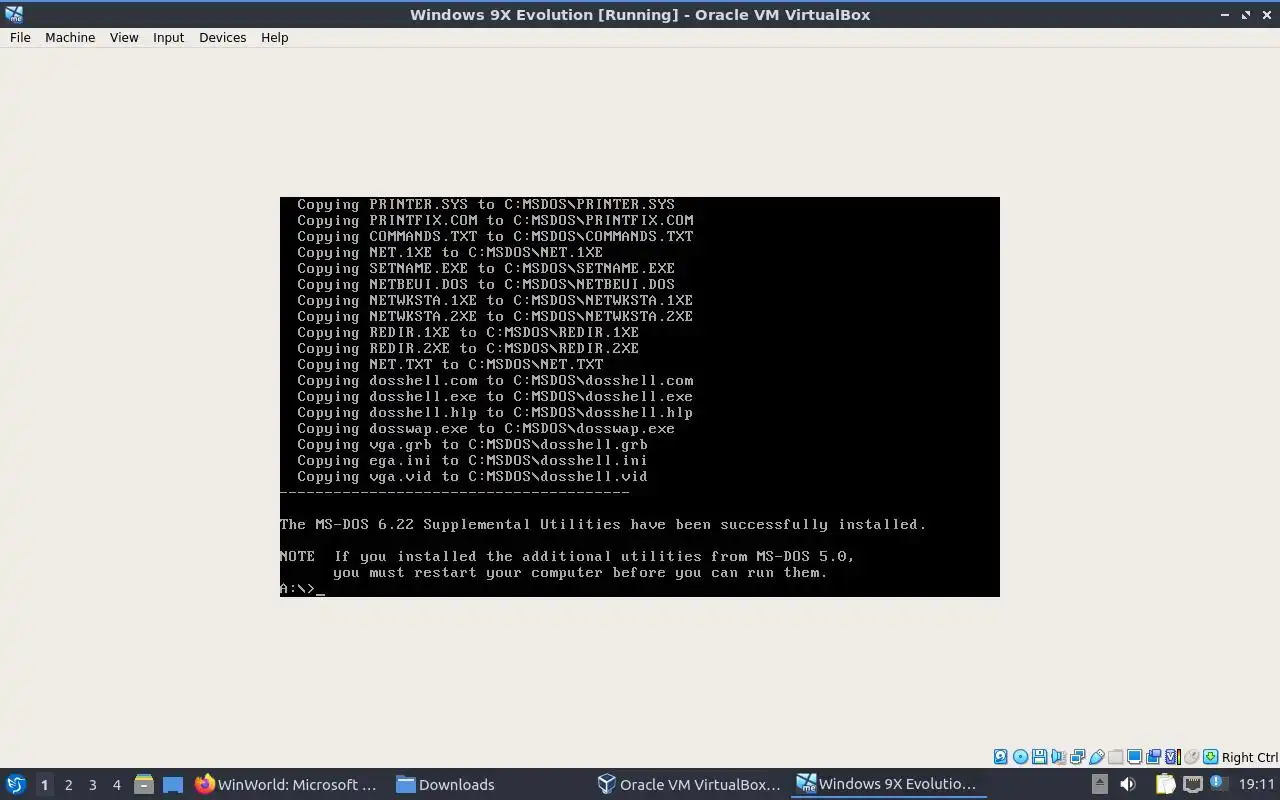Open the View menu
The height and width of the screenshot is (800, 1280).
click(124, 37)
